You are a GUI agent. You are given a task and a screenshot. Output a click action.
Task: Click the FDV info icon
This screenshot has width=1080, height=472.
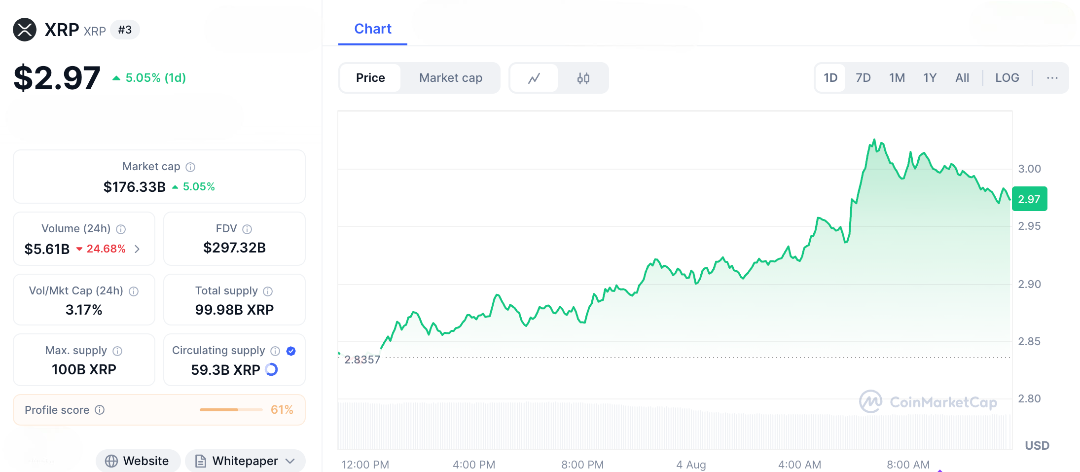click(x=247, y=229)
